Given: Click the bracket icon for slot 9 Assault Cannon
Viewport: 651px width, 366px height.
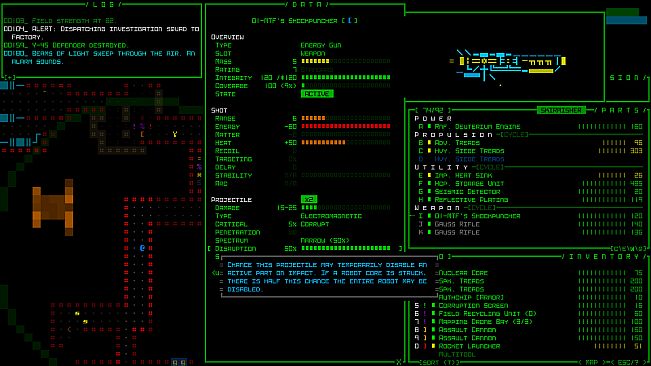Looking at the screenshot, I should pyautogui.click(x=424, y=338).
